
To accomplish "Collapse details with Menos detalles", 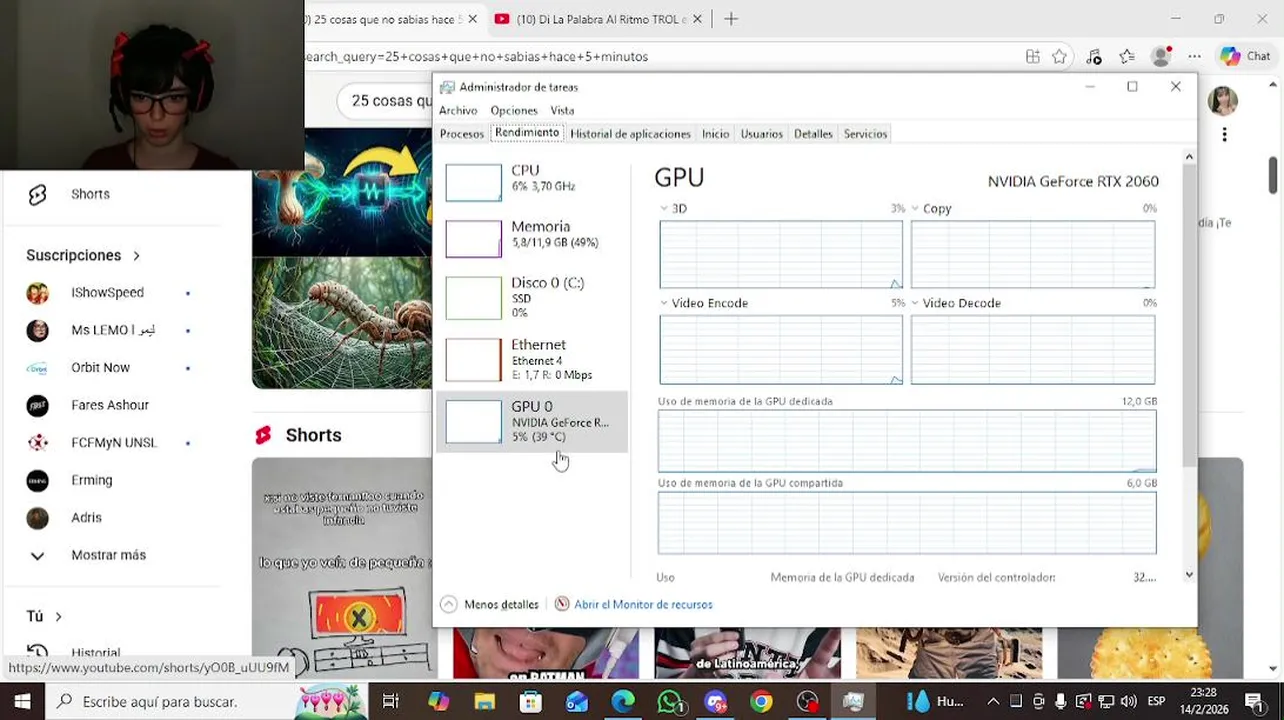I will pyautogui.click(x=490, y=604).
